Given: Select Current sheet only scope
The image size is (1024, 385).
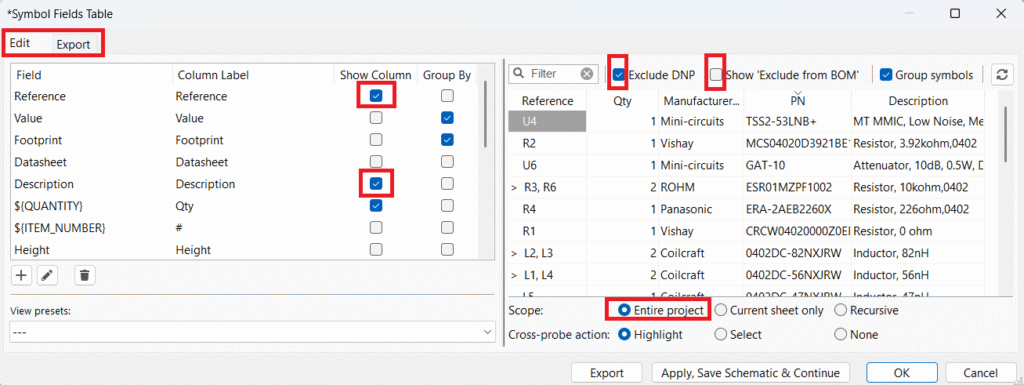Looking at the screenshot, I should 721,311.
